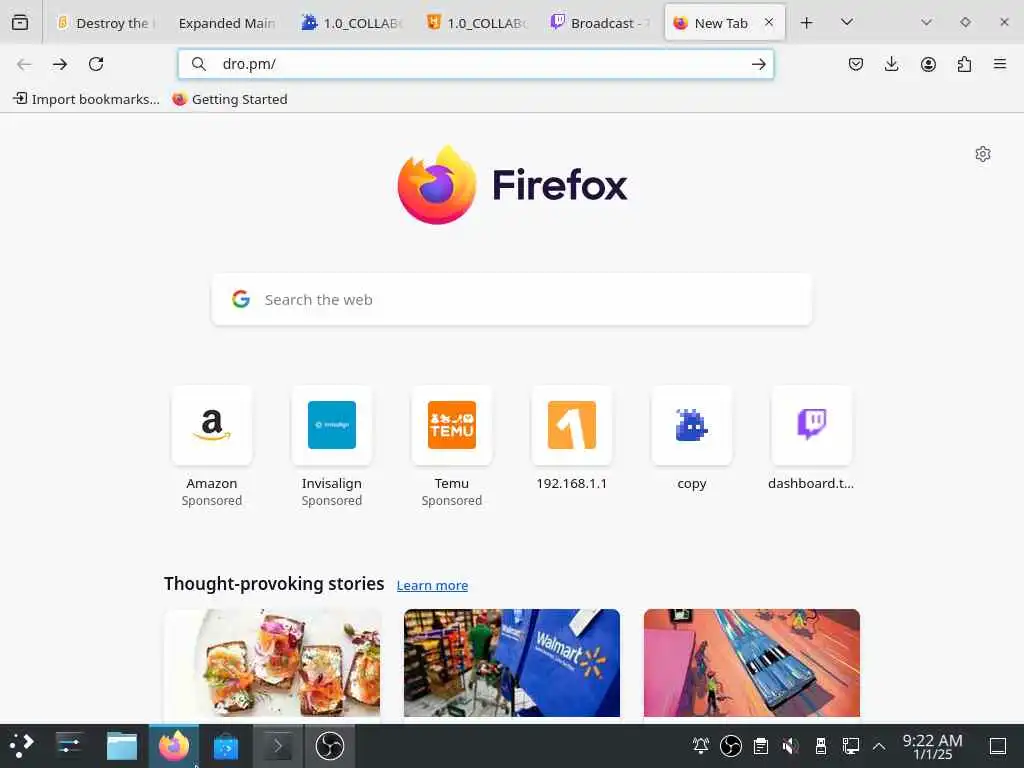Switch to the Broadcast Twitch tab

(x=600, y=23)
